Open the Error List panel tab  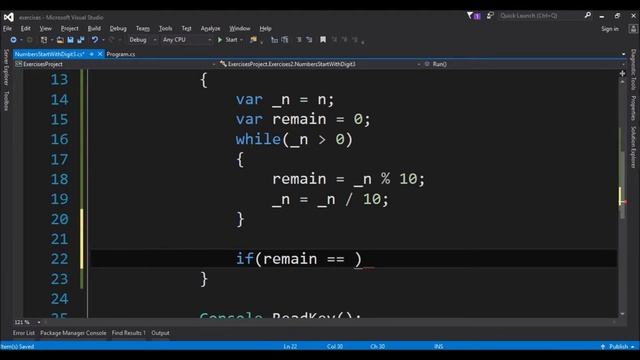(x=24, y=333)
